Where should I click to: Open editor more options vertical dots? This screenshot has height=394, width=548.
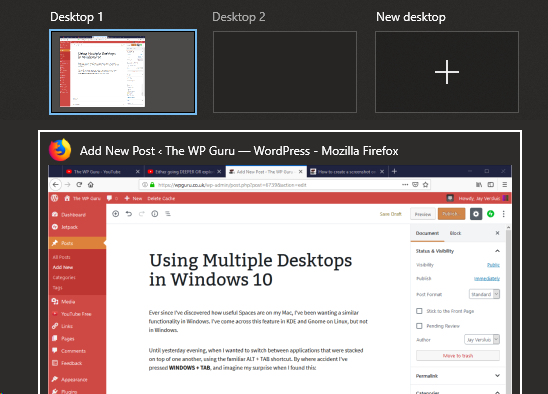(x=504, y=214)
